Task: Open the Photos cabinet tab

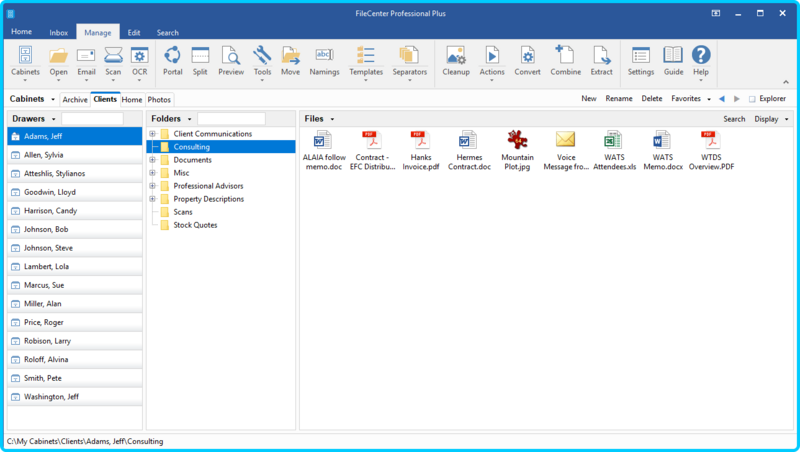Action: (159, 100)
